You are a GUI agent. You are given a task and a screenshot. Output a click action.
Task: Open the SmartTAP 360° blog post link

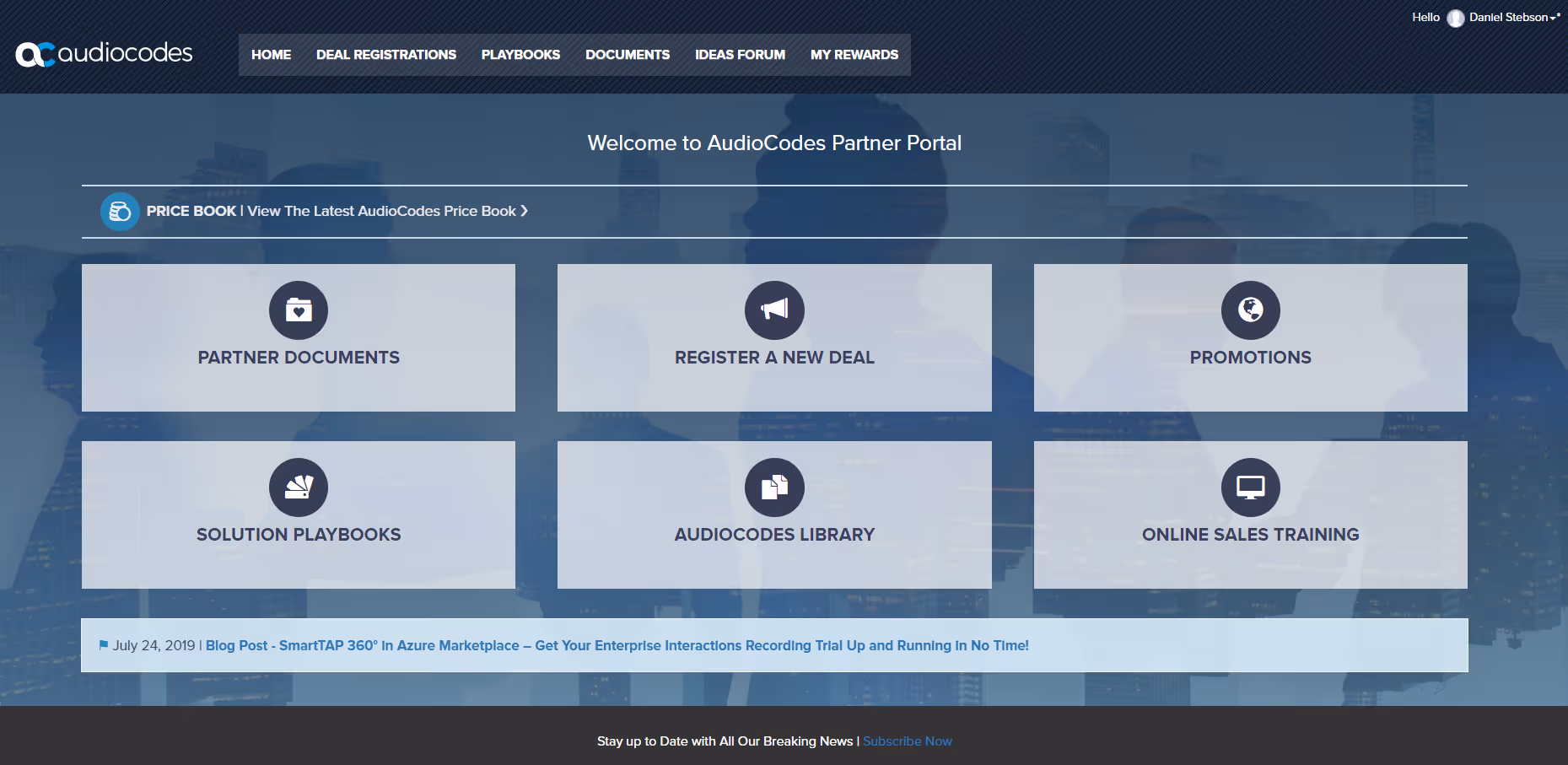coord(617,644)
